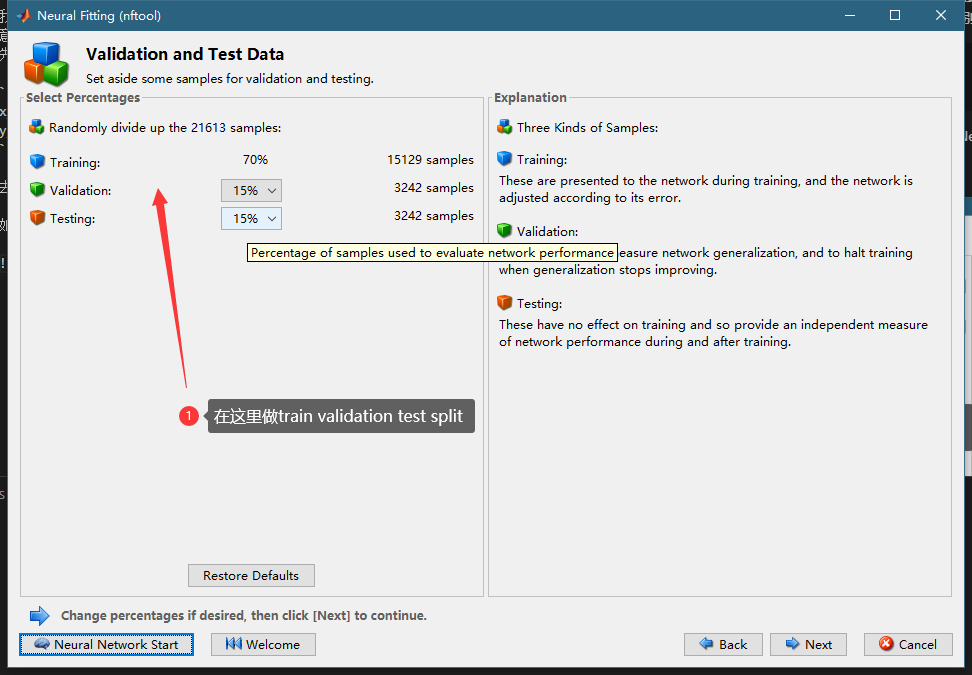Click the blue Training cube icon in Explanation
This screenshot has height=675, width=972.
pyautogui.click(x=505, y=159)
